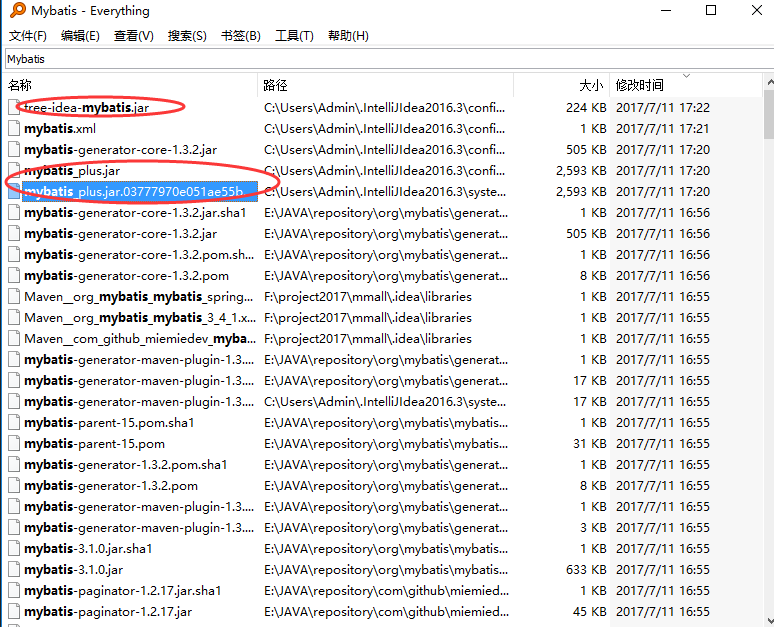
Task: Click the vertical scrollbar thumb
Action: click(x=769, y=115)
